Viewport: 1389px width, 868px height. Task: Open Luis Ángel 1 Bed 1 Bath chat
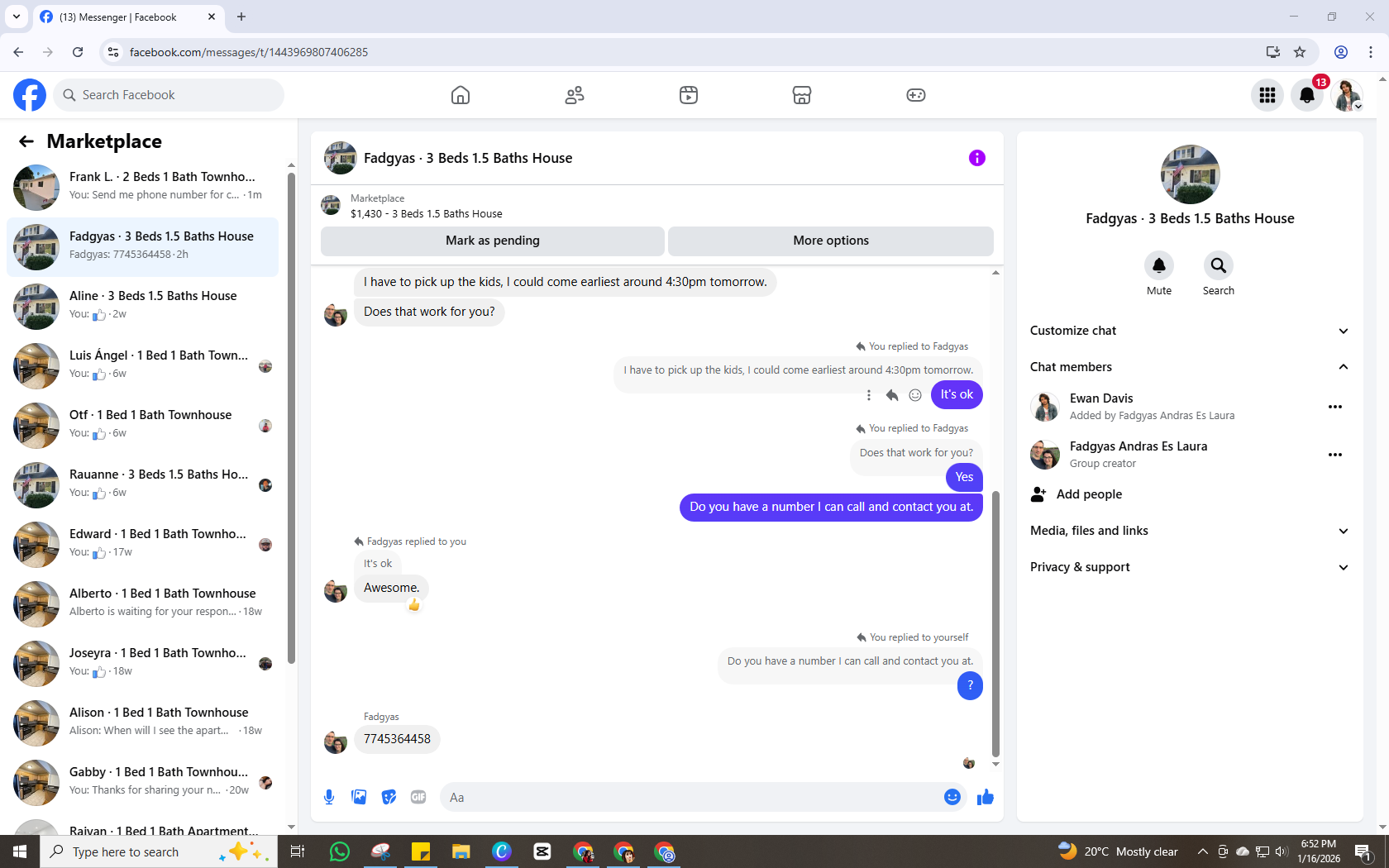142,365
